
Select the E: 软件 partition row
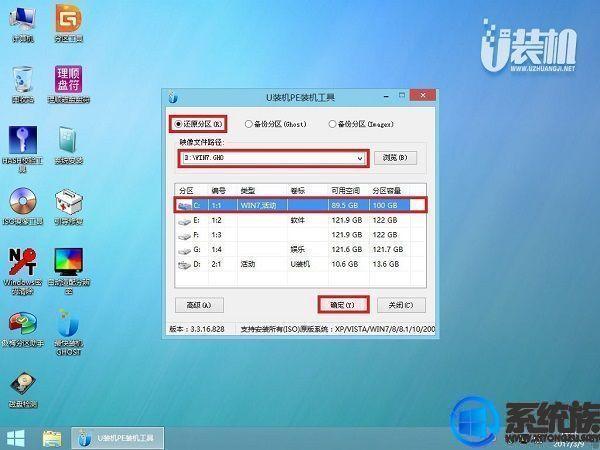coord(300,220)
